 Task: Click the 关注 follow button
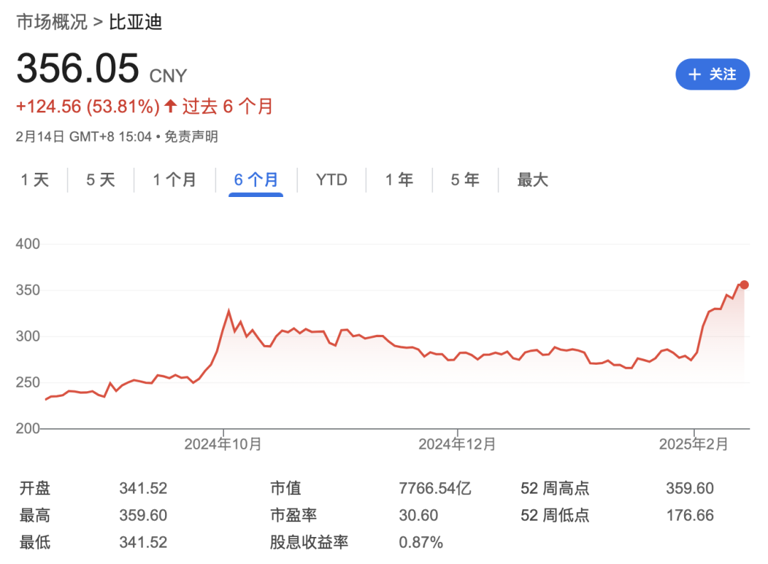[712, 74]
